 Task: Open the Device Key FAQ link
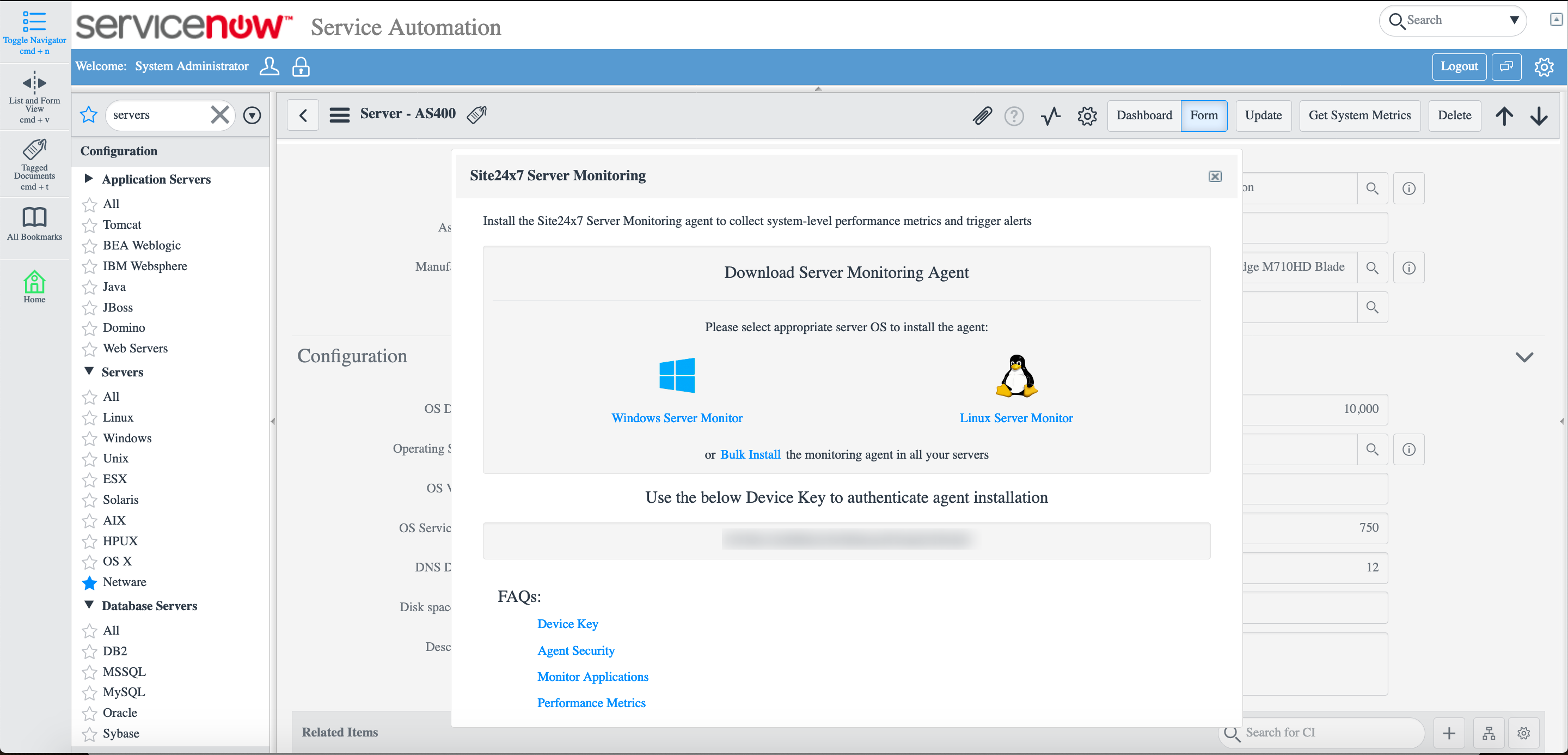point(567,624)
